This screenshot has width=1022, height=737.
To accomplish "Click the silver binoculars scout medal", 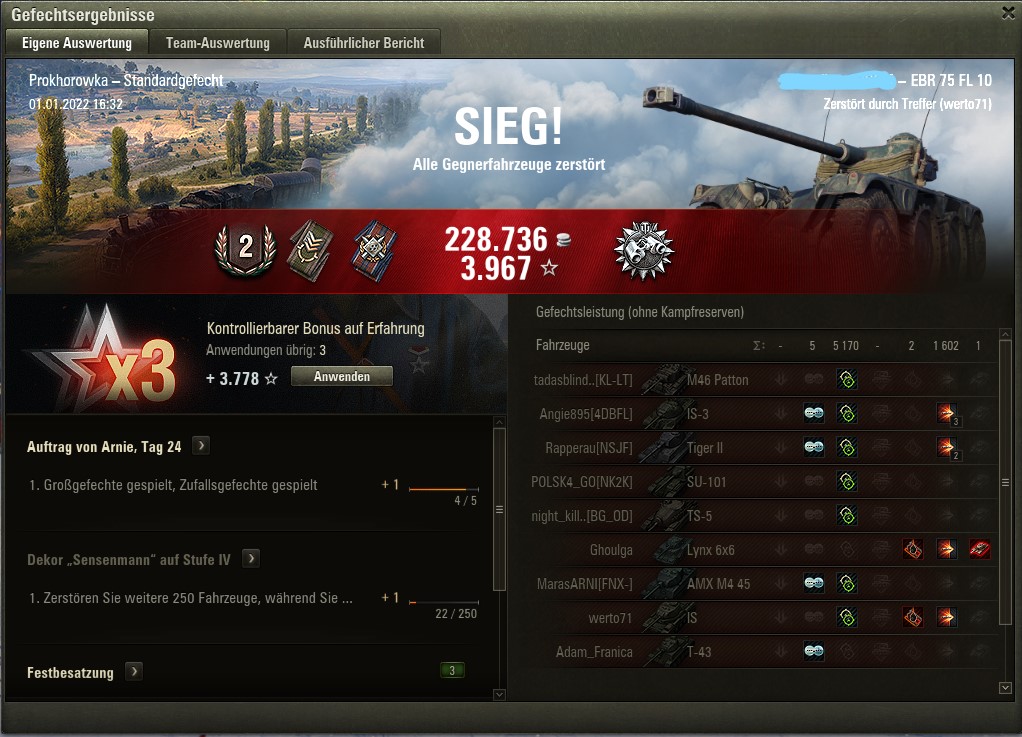I will pyautogui.click(x=644, y=251).
